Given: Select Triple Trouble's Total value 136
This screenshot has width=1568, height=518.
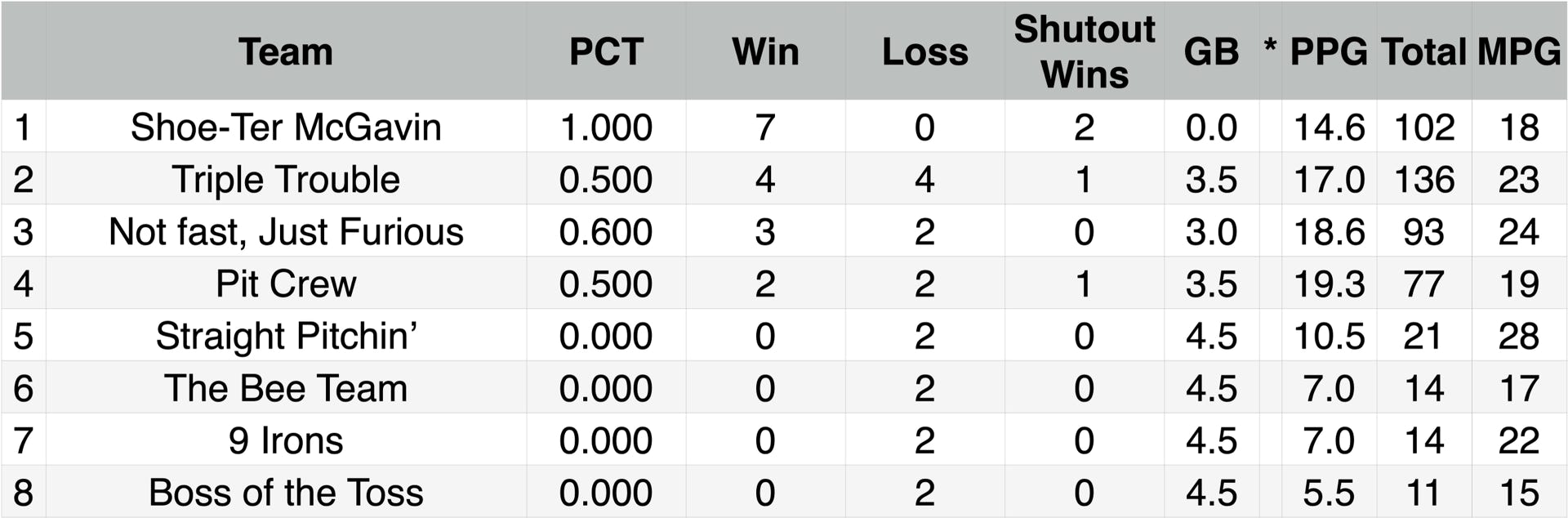Looking at the screenshot, I should tap(1423, 180).
